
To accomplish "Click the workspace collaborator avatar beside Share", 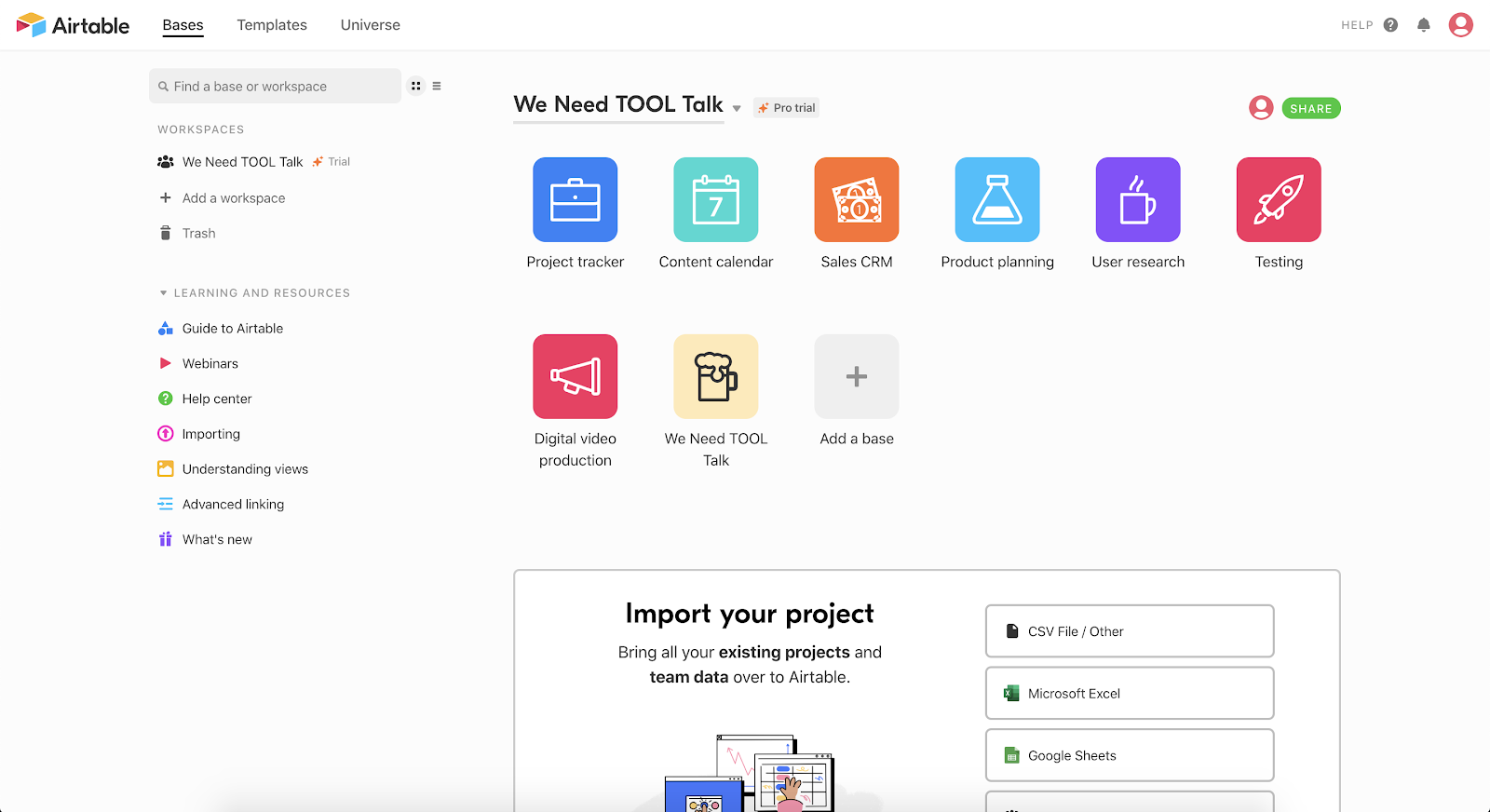I will [x=1261, y=108].
